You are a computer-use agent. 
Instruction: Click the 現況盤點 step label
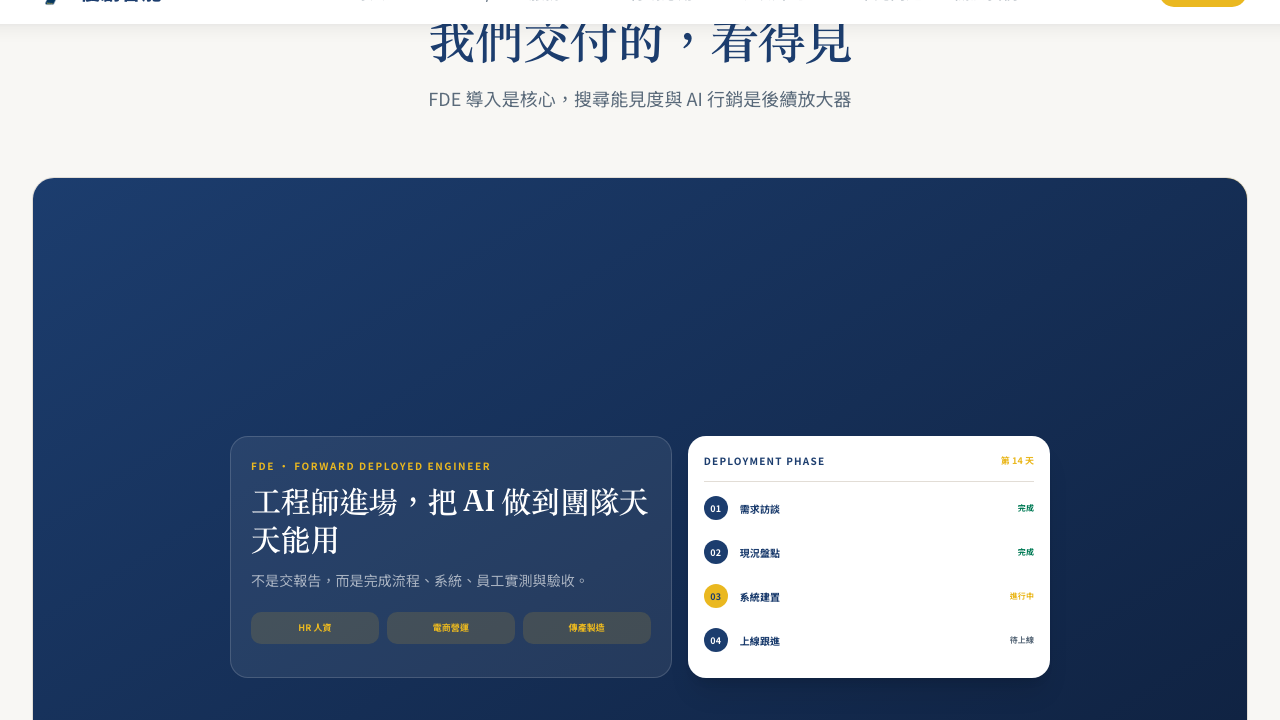coord(760,553)
